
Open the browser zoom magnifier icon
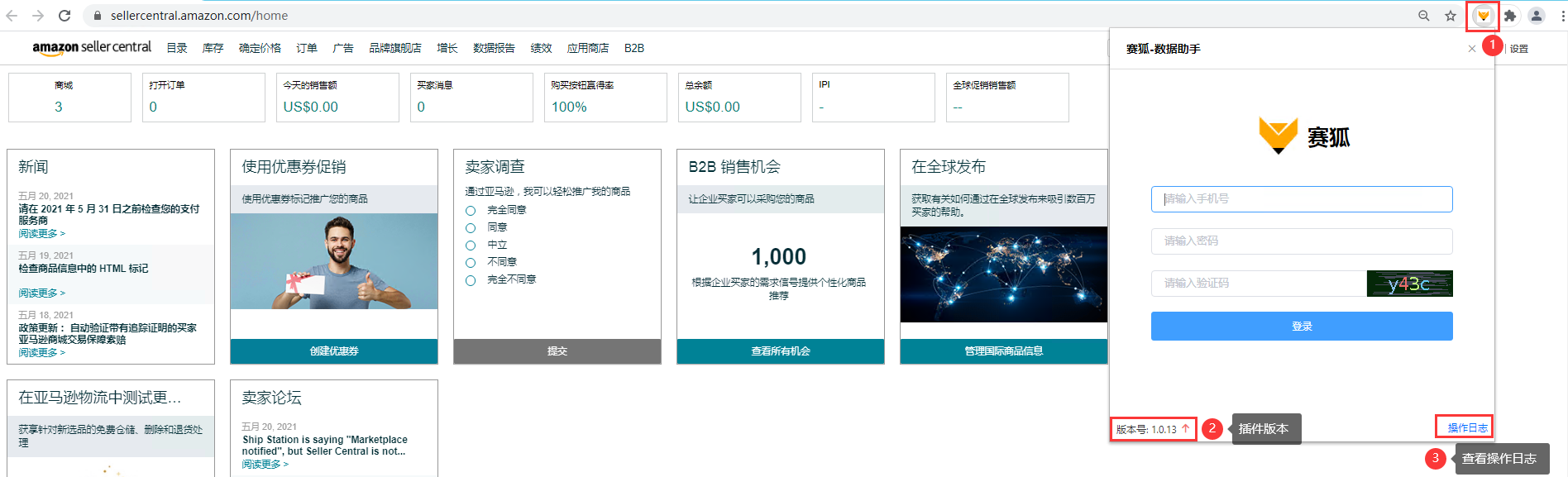[x=1424, y=16]
